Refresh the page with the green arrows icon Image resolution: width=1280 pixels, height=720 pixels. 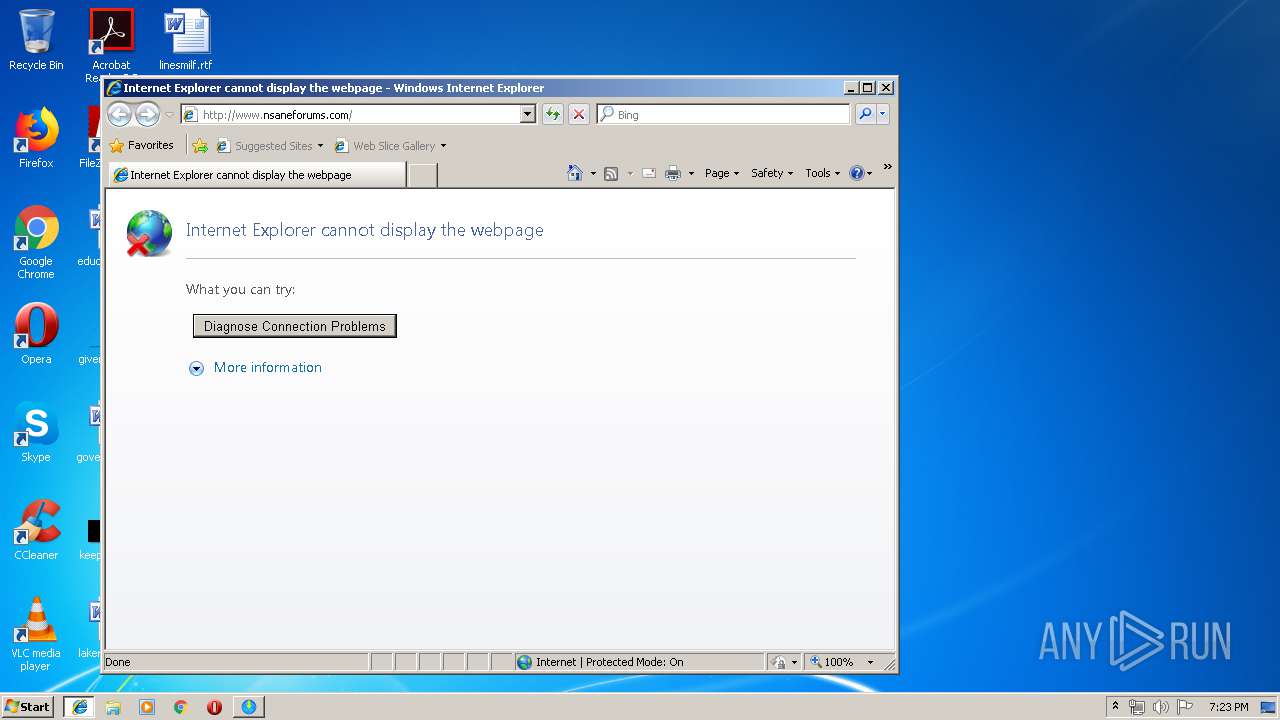(552, 115)
